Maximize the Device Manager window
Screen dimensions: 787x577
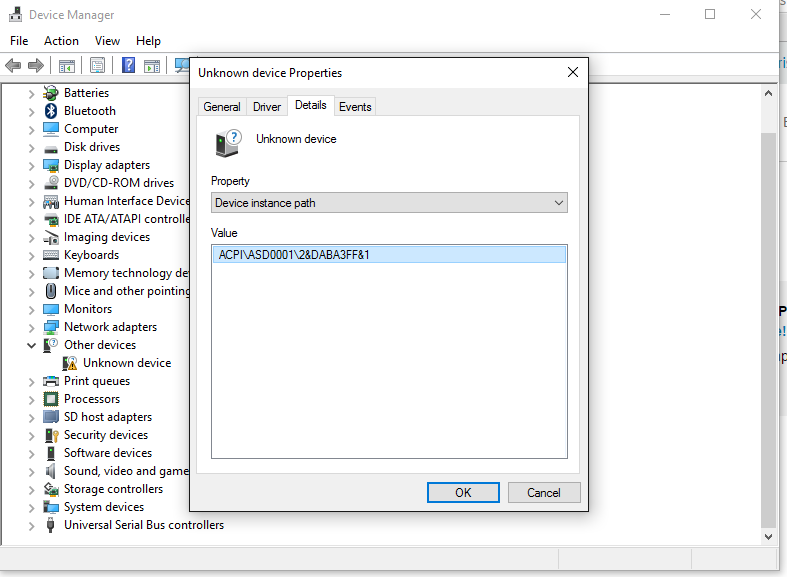tap(710, 14)
